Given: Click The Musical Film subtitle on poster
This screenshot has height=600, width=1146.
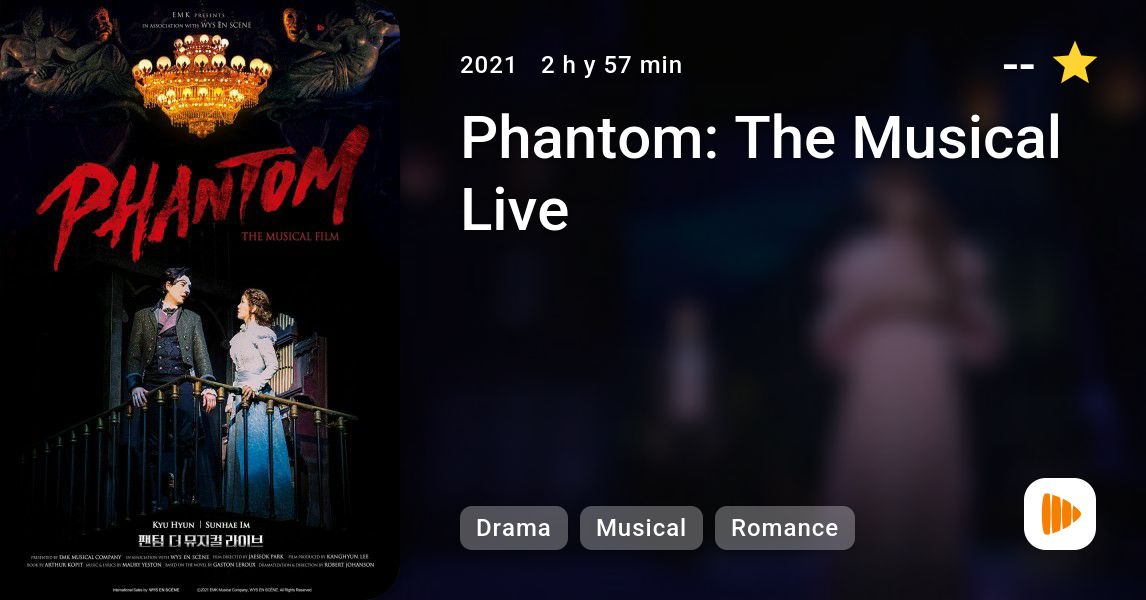Looking at the screenshot, I should (x=290, y=236).
